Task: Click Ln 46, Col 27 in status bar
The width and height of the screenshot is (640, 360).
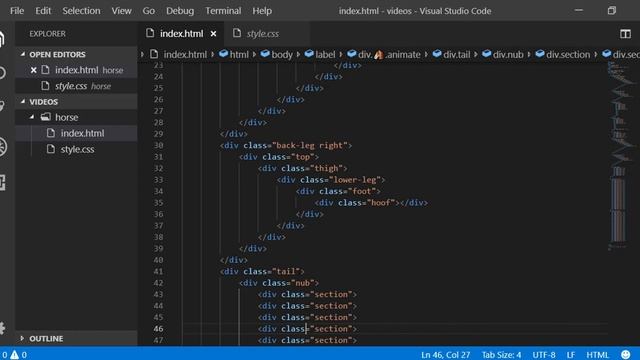Action: click(445, 354)
